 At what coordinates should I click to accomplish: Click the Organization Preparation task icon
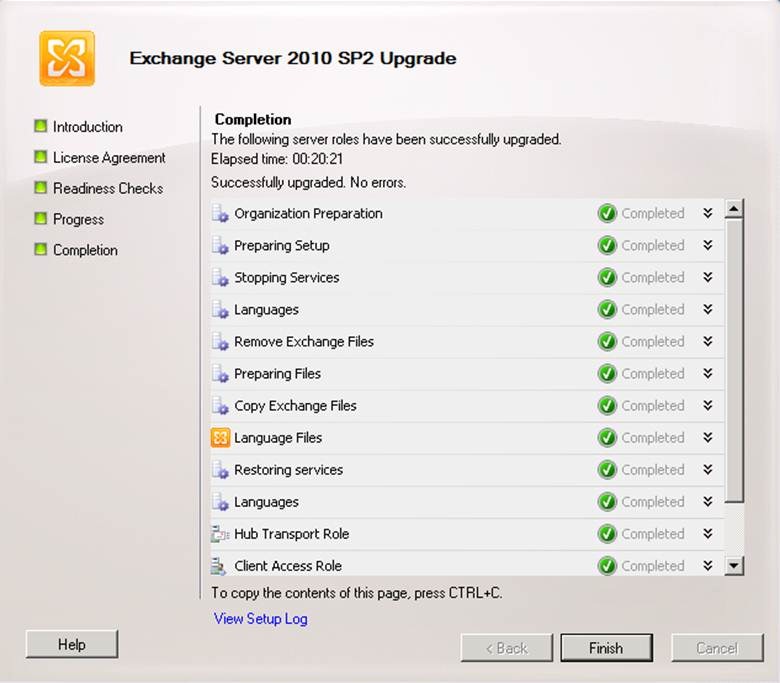220,214
